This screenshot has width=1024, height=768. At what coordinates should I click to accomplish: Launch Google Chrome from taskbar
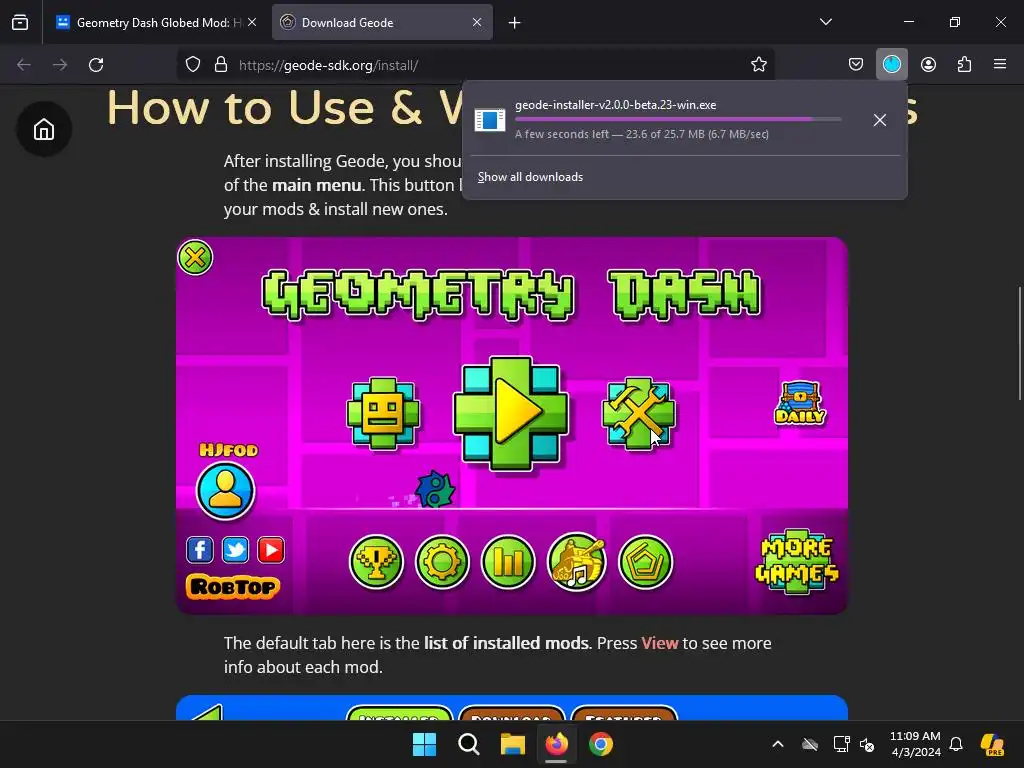(601, 744)
